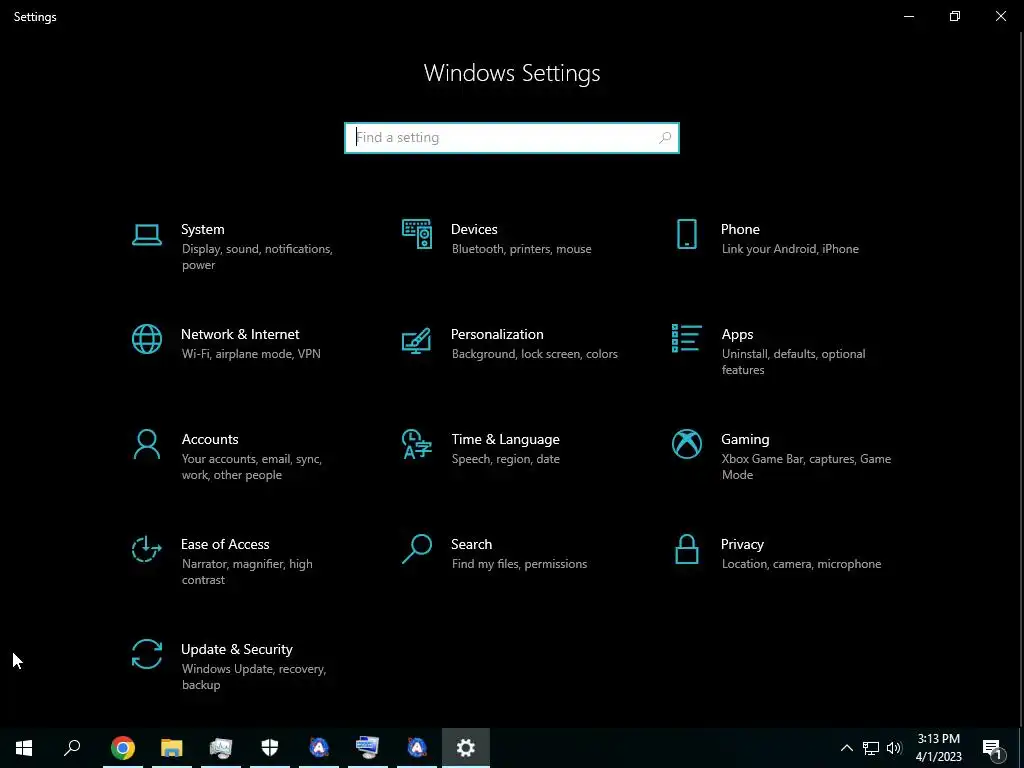Open Personalization paintbrush icon
The height and width of the screenshot is (768, 1024).
point(417,340)
